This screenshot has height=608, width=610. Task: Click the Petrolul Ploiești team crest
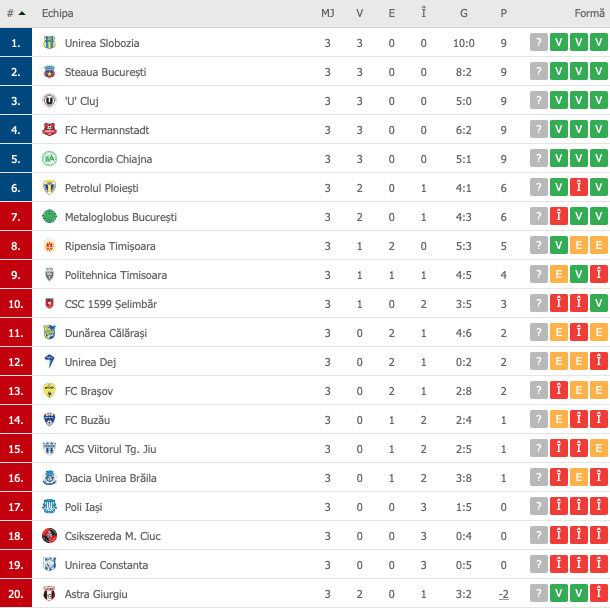pyautogui.click(x=50, y=188)
